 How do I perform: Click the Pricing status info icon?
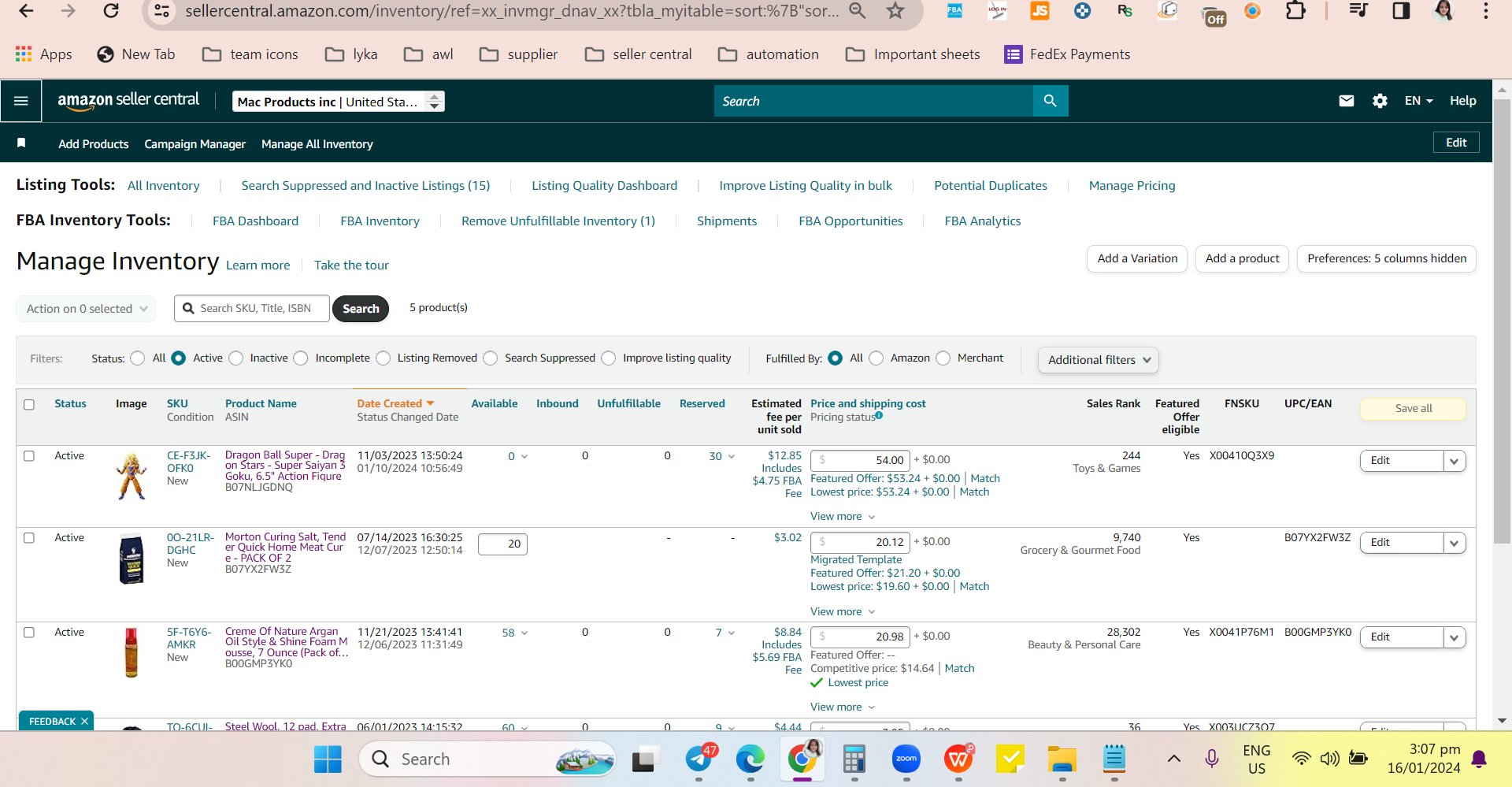point(879,415)
